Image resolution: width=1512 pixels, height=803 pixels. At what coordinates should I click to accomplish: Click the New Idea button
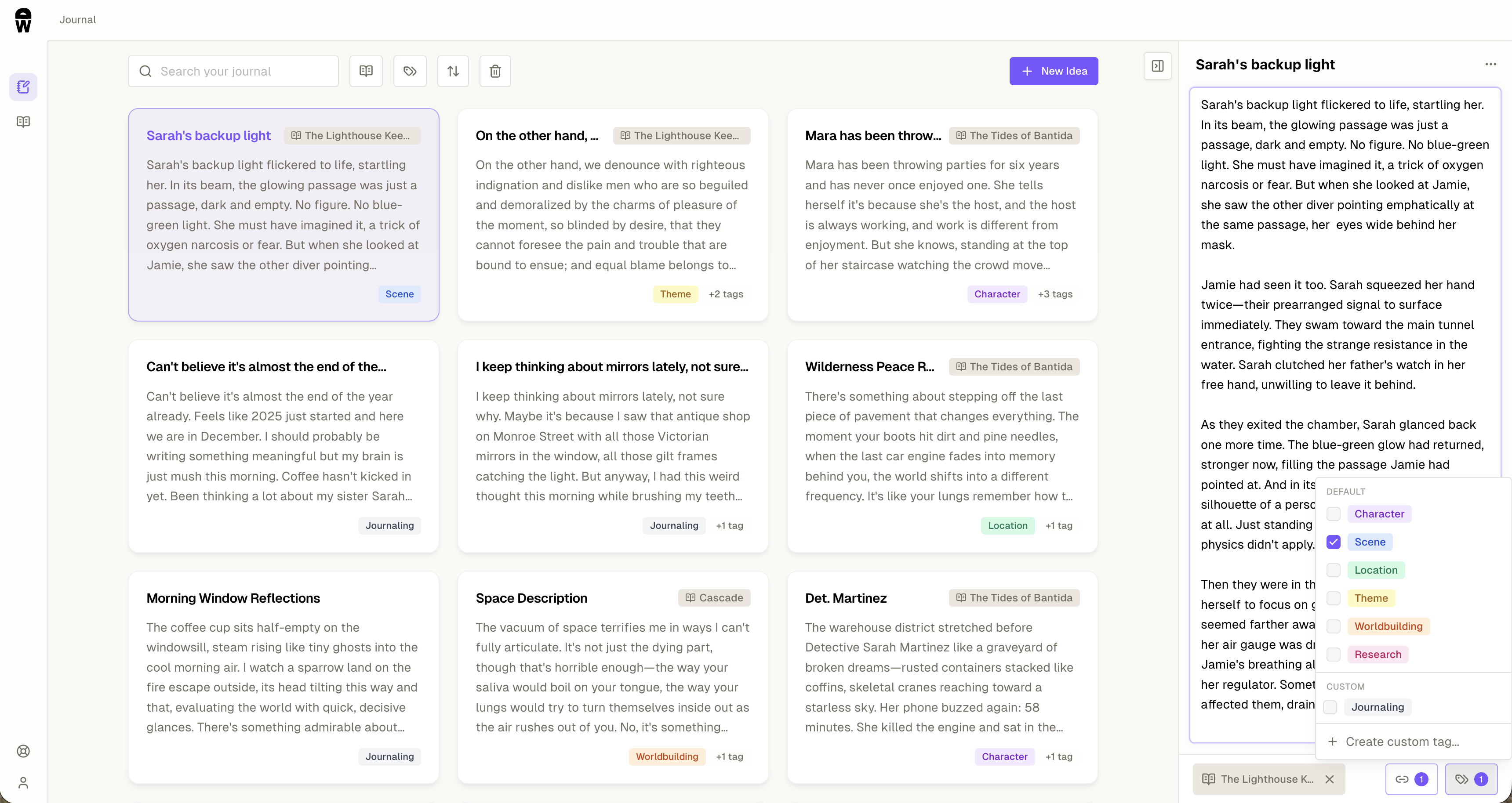(x=1054, y=71)
